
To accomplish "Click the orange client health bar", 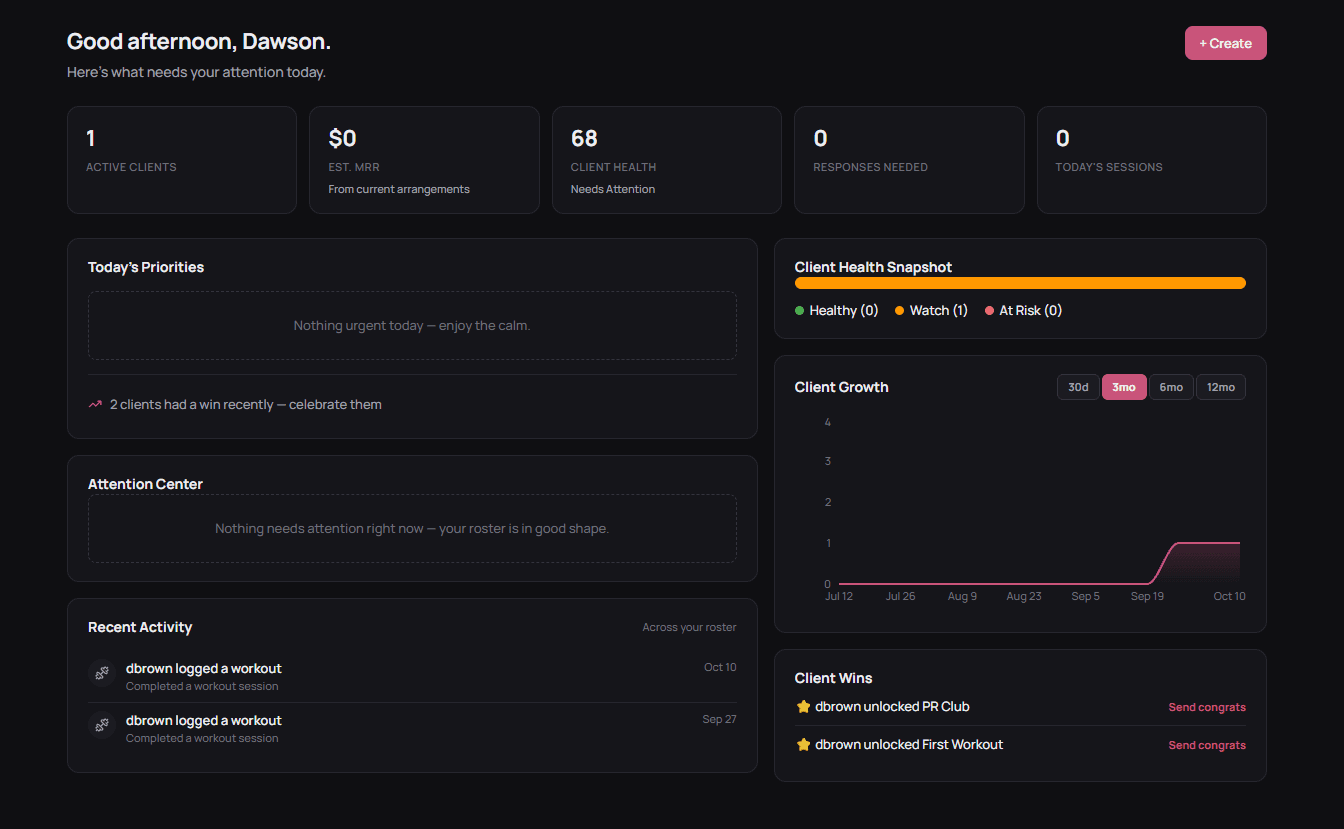I will pyautogui.click(x=1020, y=283).
